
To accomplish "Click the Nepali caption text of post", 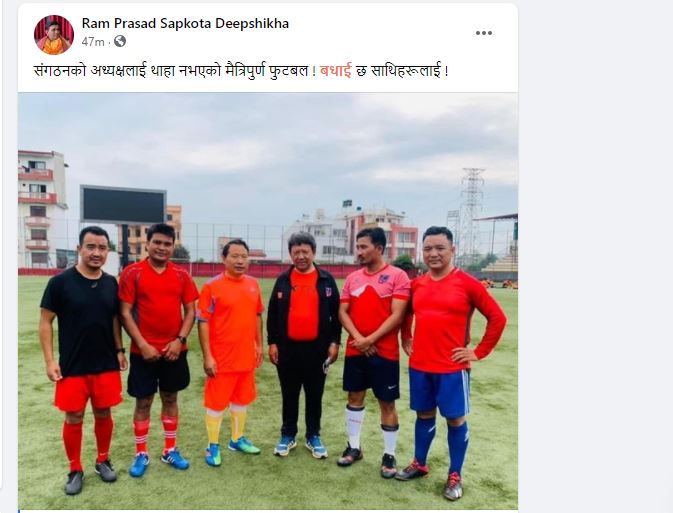I will pos(241,70).
